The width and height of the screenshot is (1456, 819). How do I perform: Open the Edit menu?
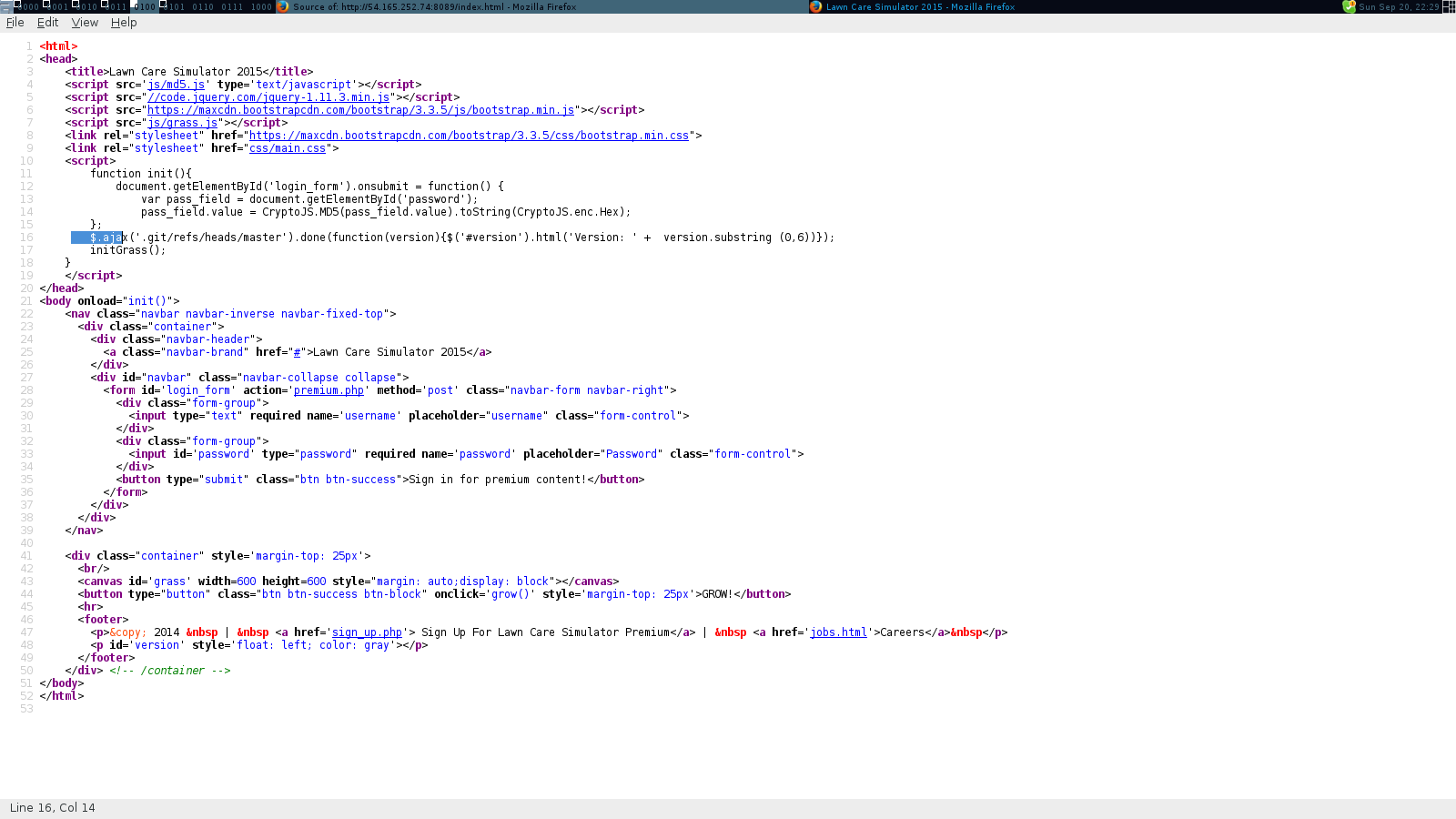[x=47, y=23]
